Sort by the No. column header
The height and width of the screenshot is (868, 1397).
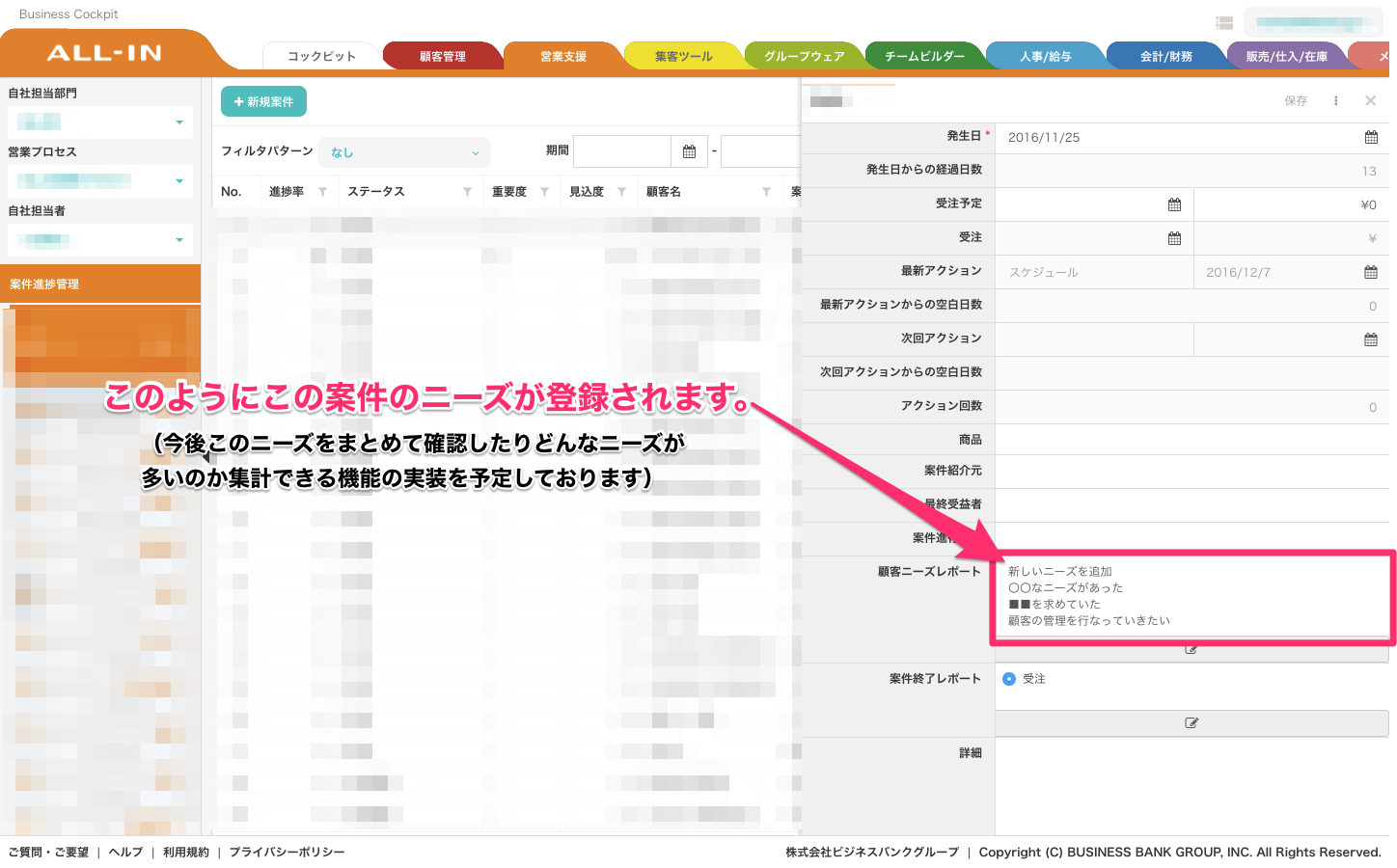[231, 192]
